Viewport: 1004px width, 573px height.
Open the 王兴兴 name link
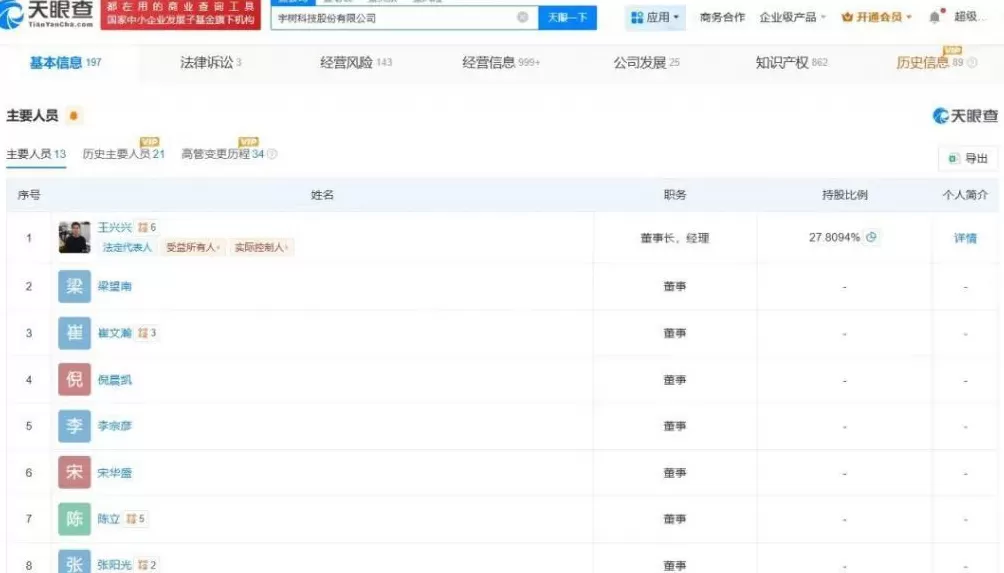click(x=115, y=227)
